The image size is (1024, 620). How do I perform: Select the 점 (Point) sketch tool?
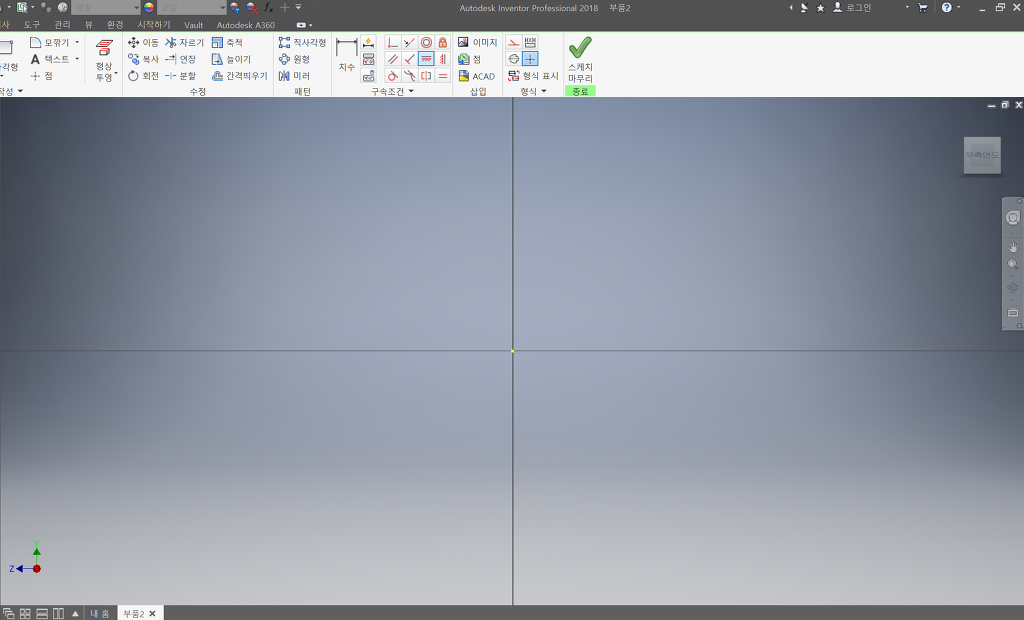41,76
